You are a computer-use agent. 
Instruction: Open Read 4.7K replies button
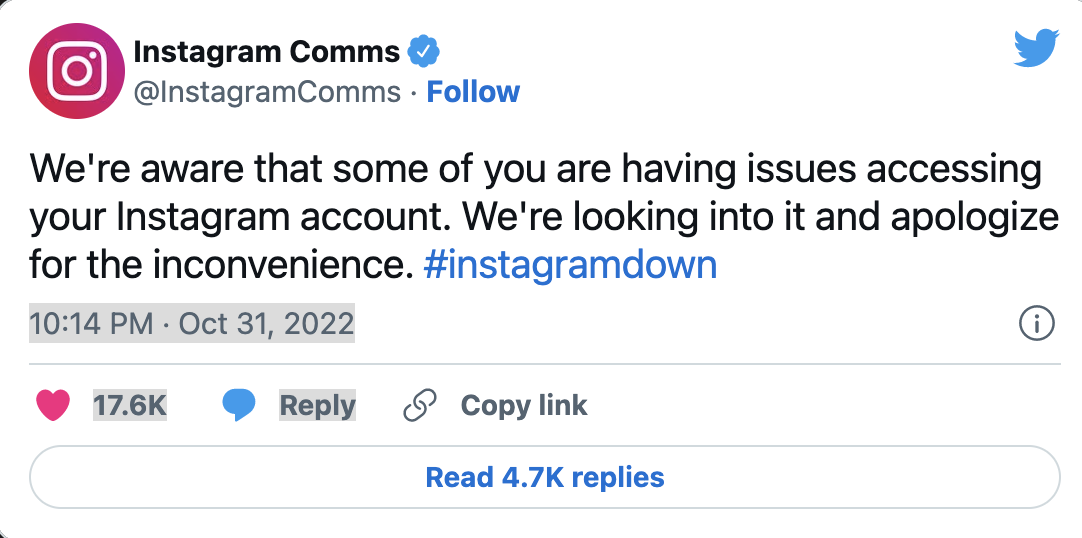[x=545, y=477]
